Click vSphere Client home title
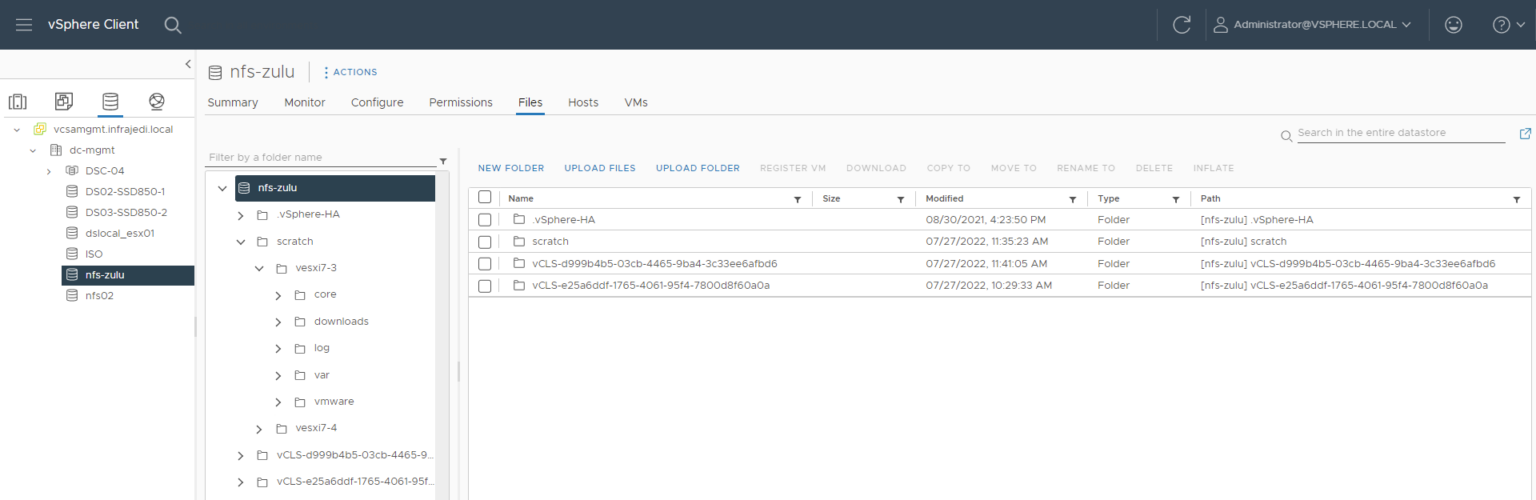 click(x=93, y=24)
